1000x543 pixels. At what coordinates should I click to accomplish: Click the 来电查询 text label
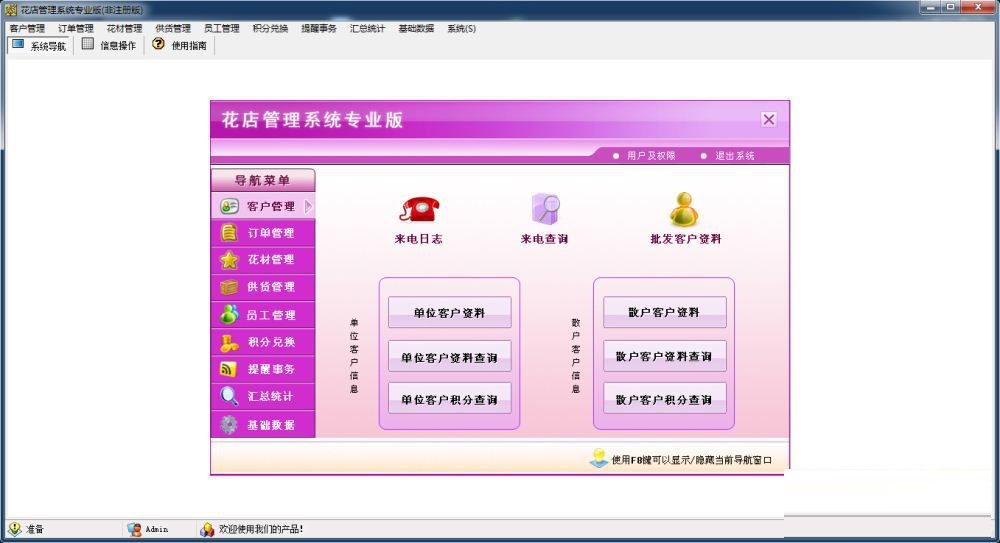click(544, 239)
